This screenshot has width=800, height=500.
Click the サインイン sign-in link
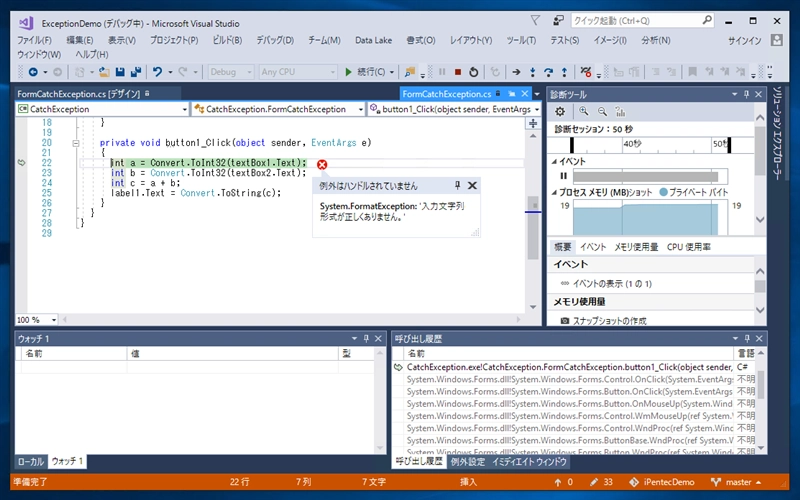[x=745, y=40]
